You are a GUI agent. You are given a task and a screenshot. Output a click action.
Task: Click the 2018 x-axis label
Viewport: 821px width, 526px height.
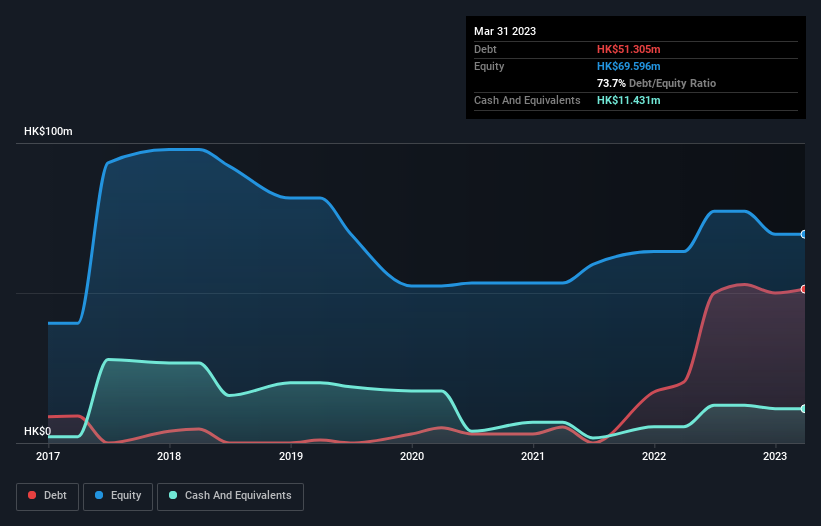coord(169,456)
